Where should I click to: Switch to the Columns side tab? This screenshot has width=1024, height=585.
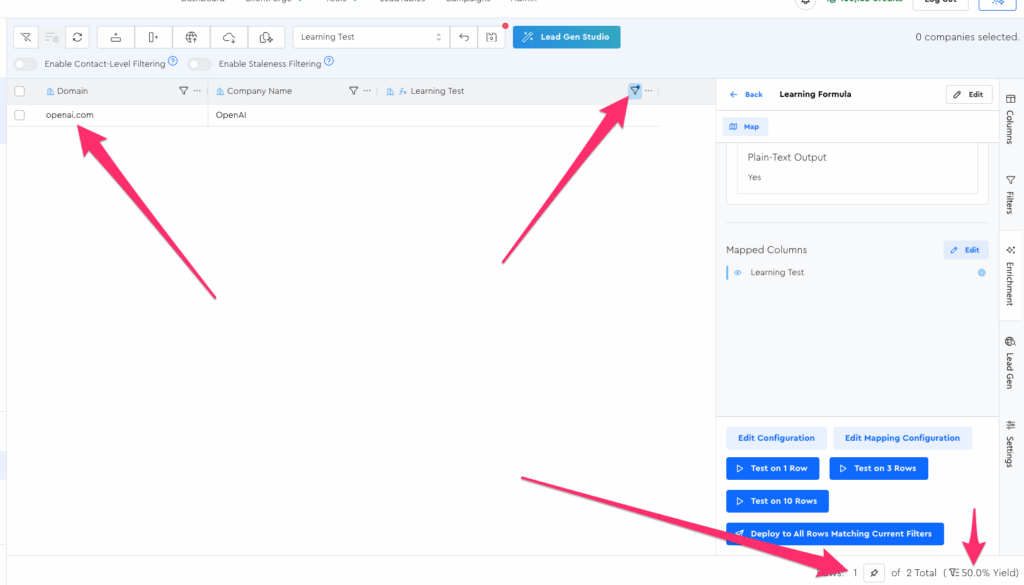coord(1009,119)
